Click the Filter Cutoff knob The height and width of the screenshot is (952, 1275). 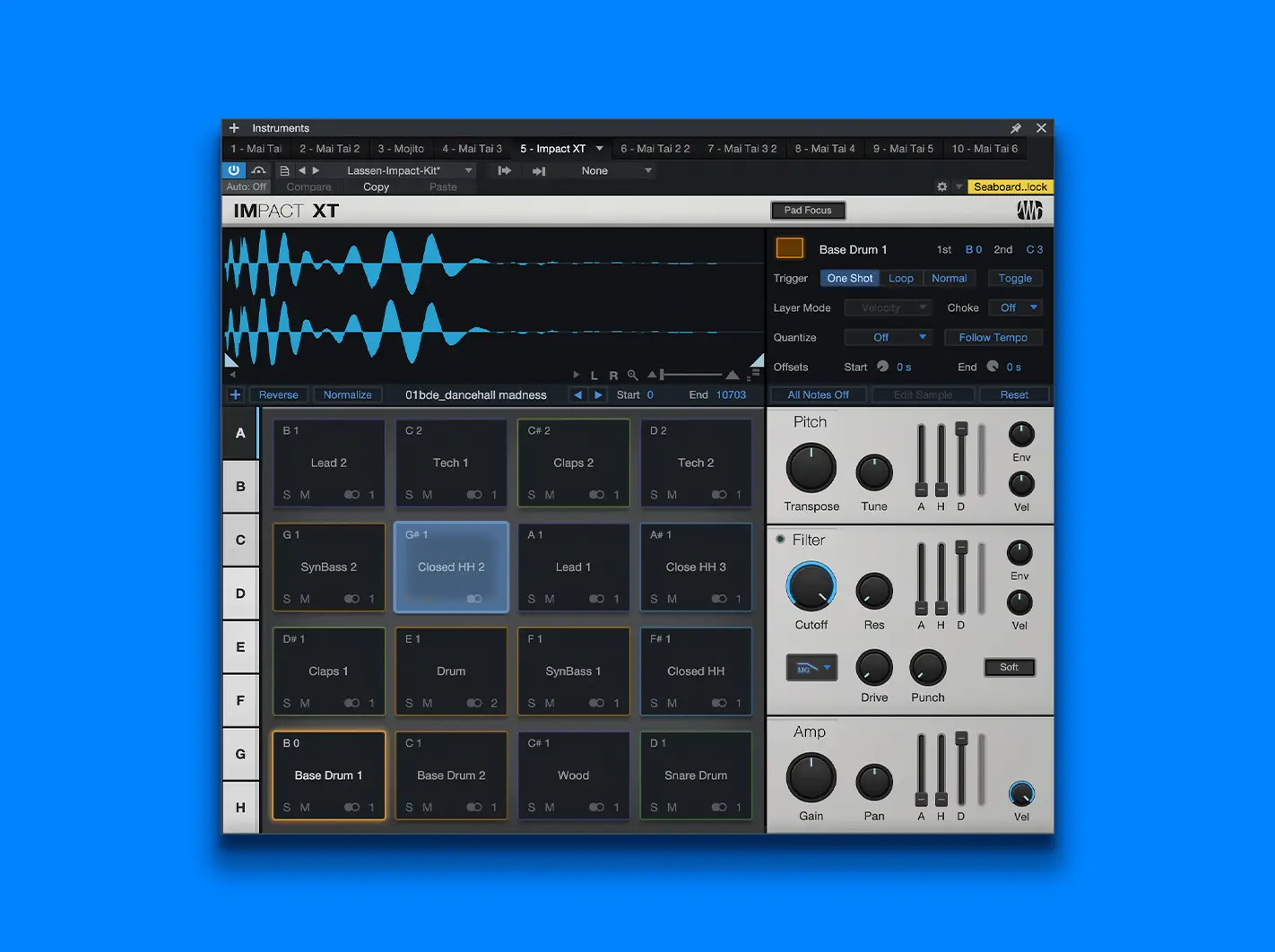click(811, 587)
